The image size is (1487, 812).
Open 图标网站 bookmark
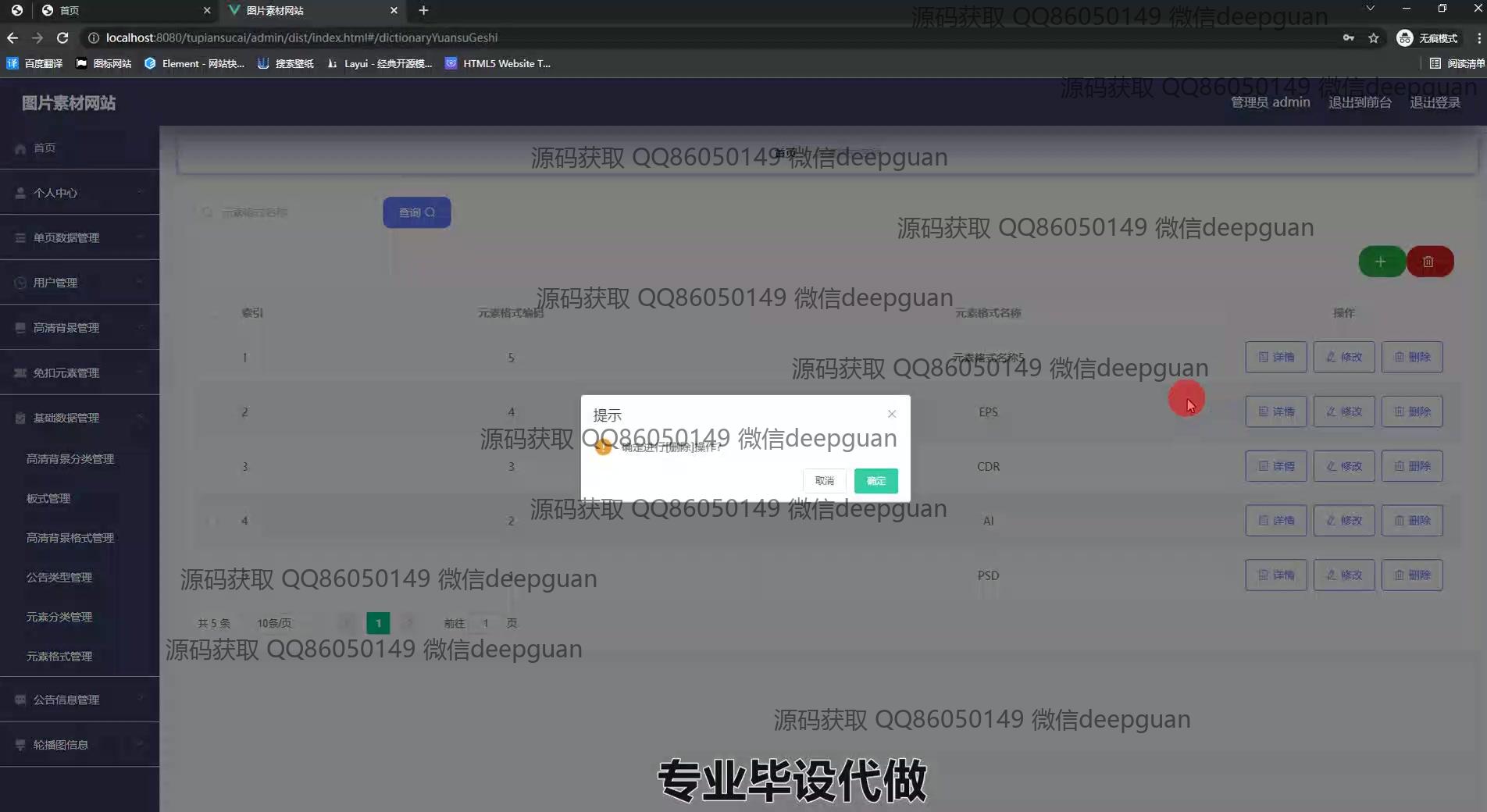(103, 63)
